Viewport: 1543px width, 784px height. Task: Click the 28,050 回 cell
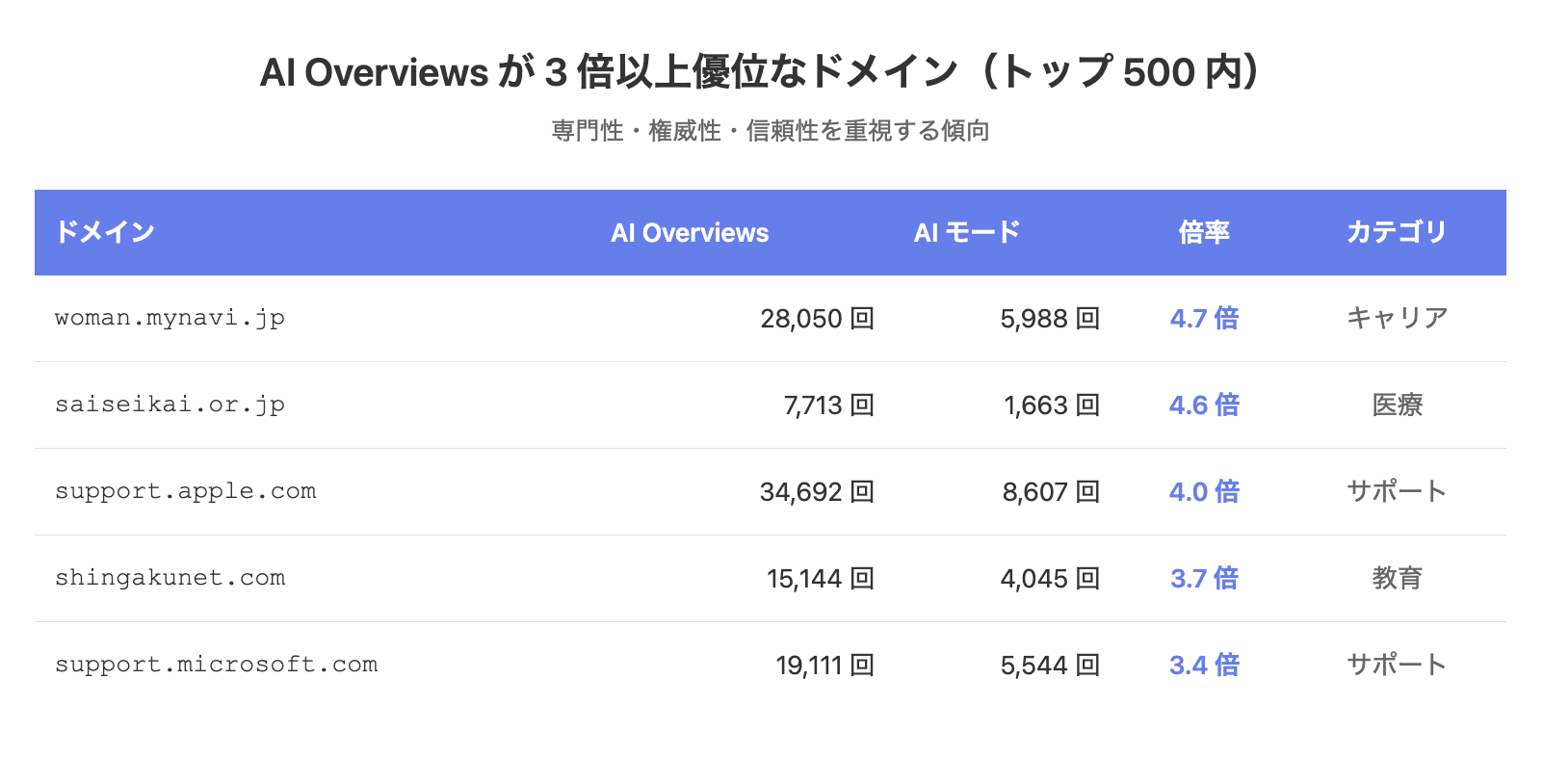coord(817,319)
